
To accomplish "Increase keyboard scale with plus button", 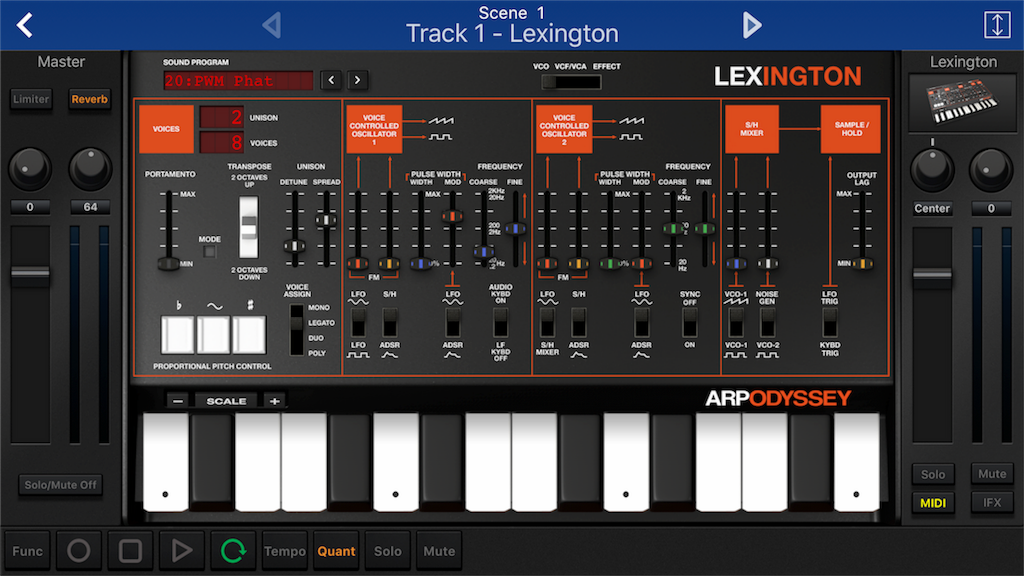I will 274,401.
